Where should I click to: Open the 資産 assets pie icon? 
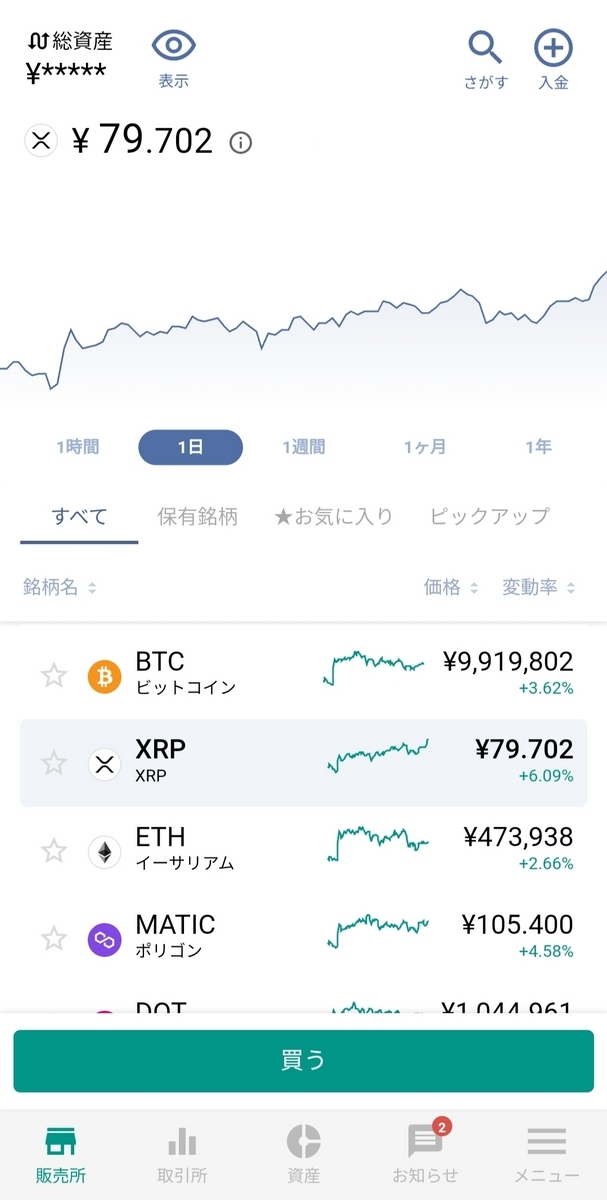(303, 1141)
